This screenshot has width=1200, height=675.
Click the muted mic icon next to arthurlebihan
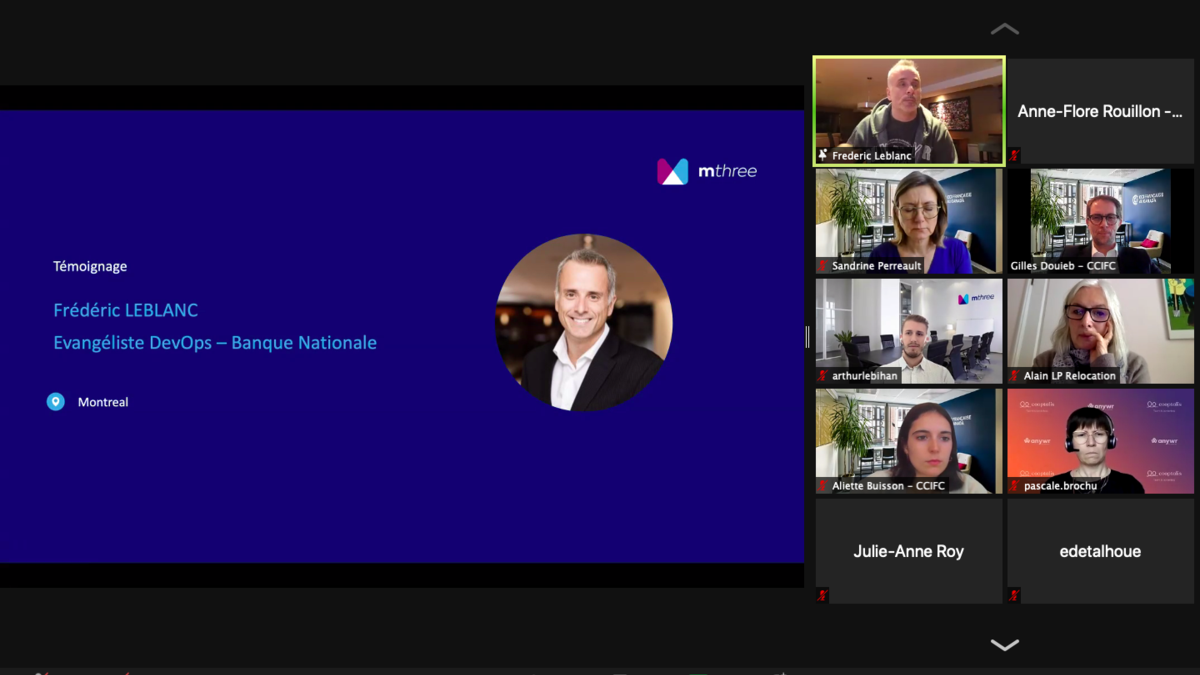tap(823, 376)
